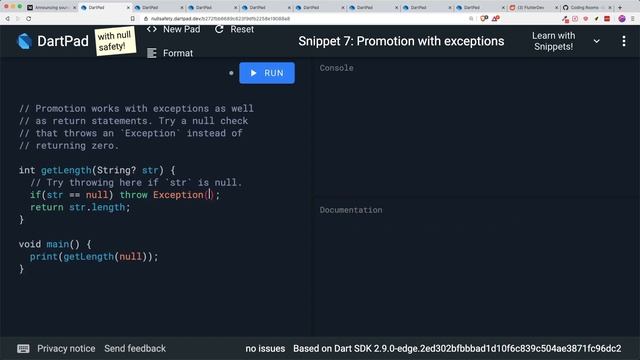Viewport: 640px width, 360px height.
Task: Reset the snippet code
Action: tap(235, 29)
